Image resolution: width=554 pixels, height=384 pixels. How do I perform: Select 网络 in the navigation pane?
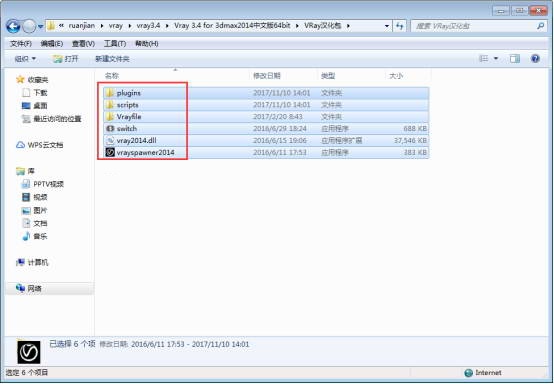point(34,289)
